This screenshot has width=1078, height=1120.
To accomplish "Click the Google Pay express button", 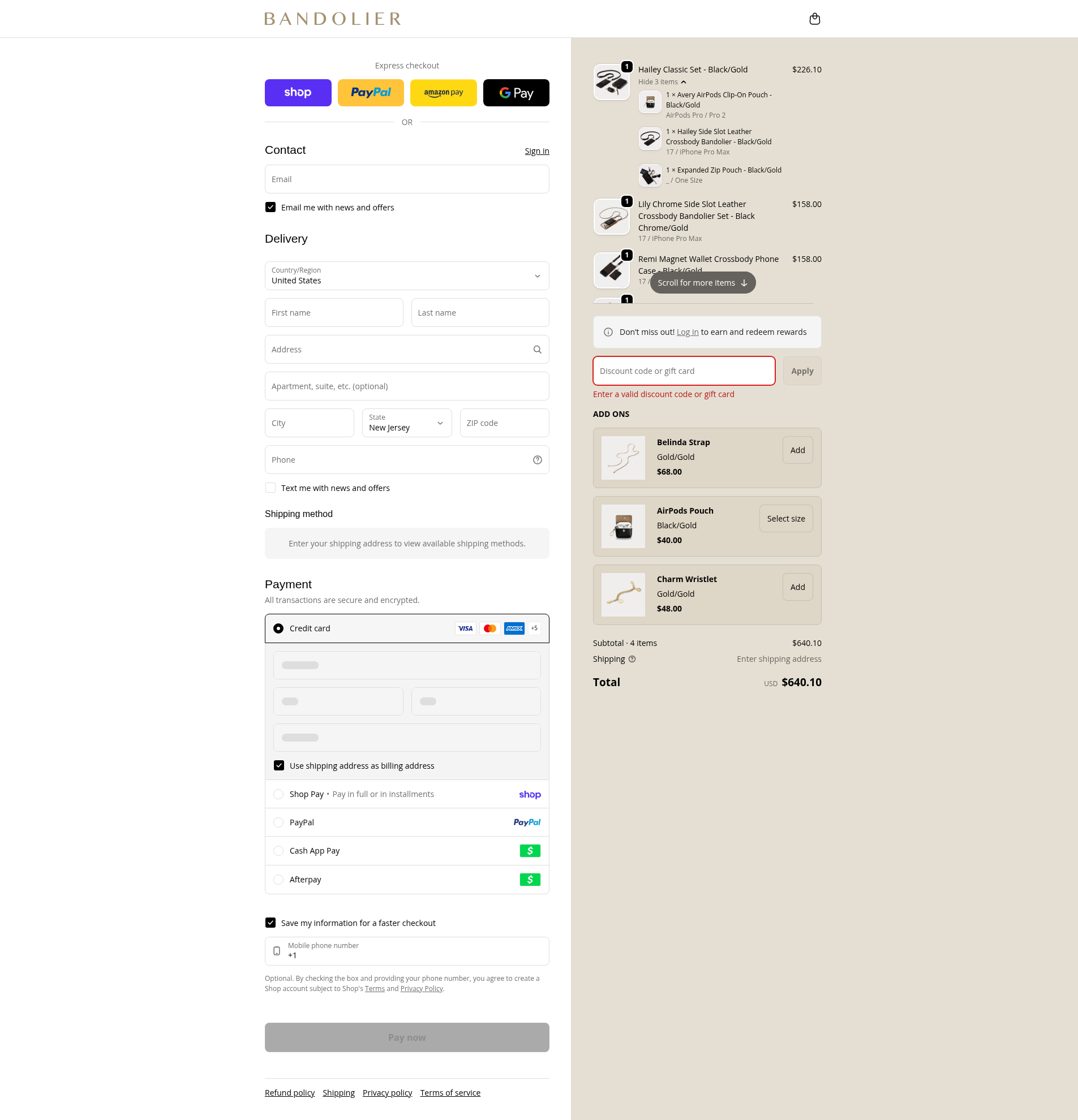I will click(516, 93).
